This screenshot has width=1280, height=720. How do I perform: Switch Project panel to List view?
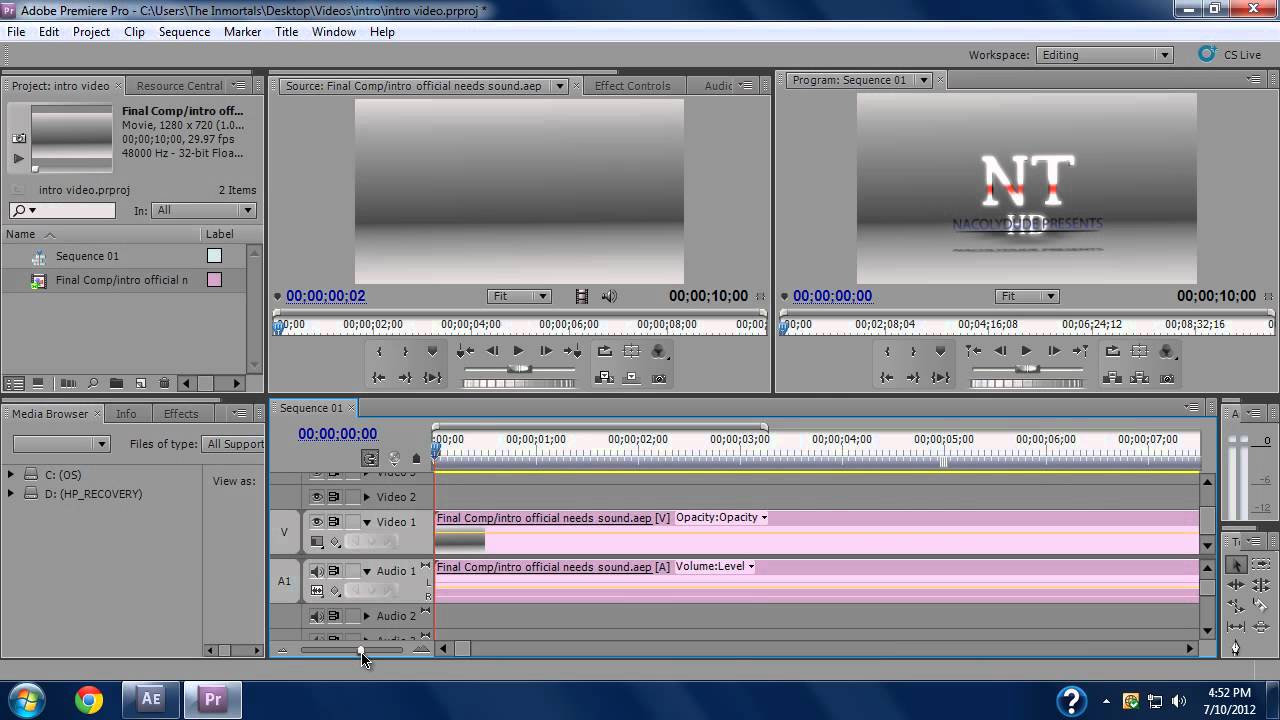(x=14, y=383)
